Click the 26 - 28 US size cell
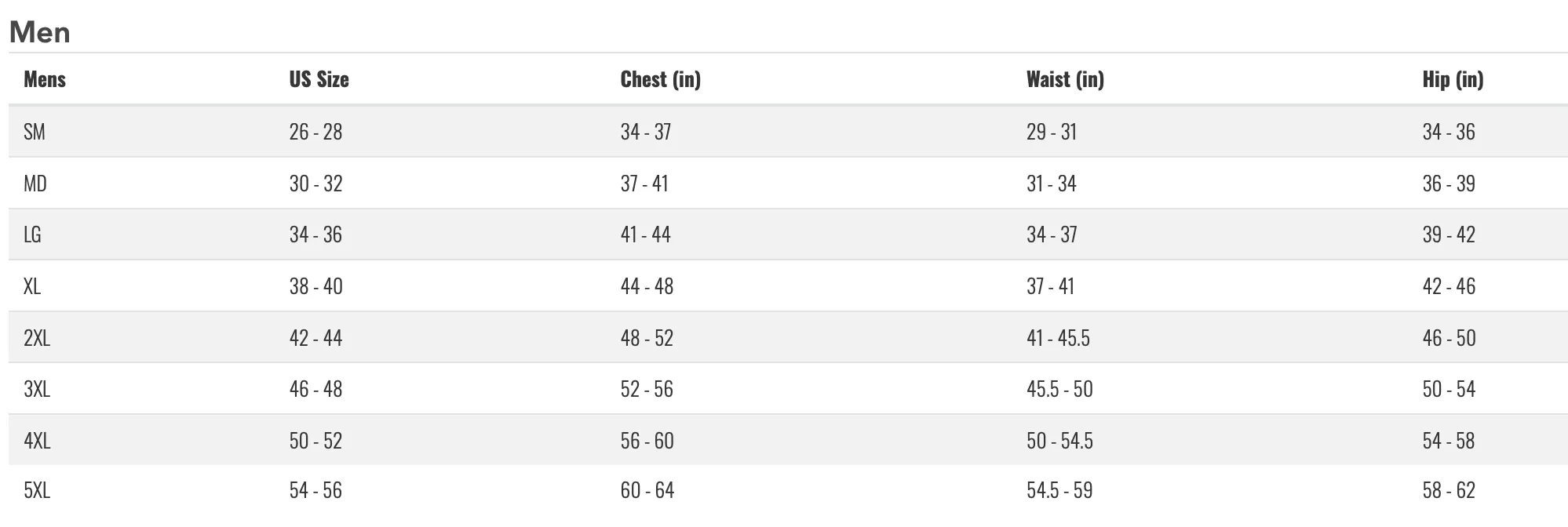Image resolution: width=1568 pixels, height=527 pixels. point(315,132)
